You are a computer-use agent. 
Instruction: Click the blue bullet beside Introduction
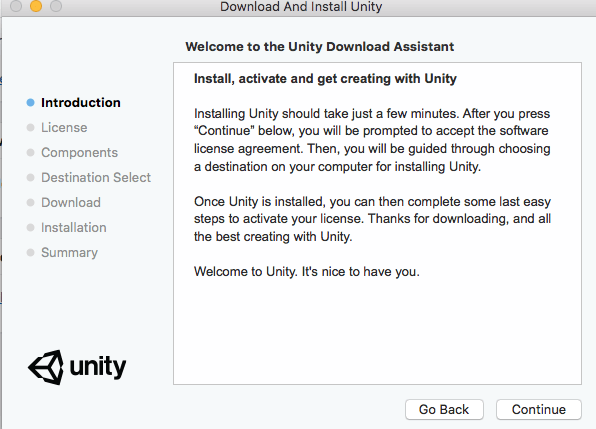(30, 103)
